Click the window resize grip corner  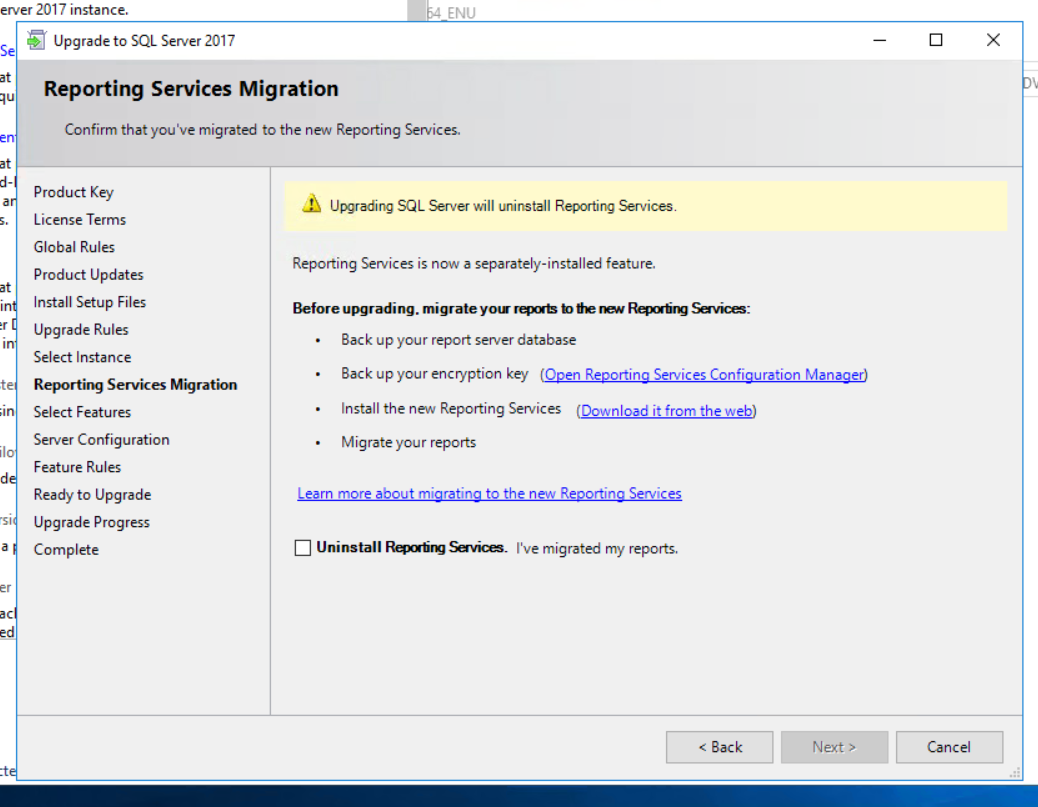coord(1014,773)
